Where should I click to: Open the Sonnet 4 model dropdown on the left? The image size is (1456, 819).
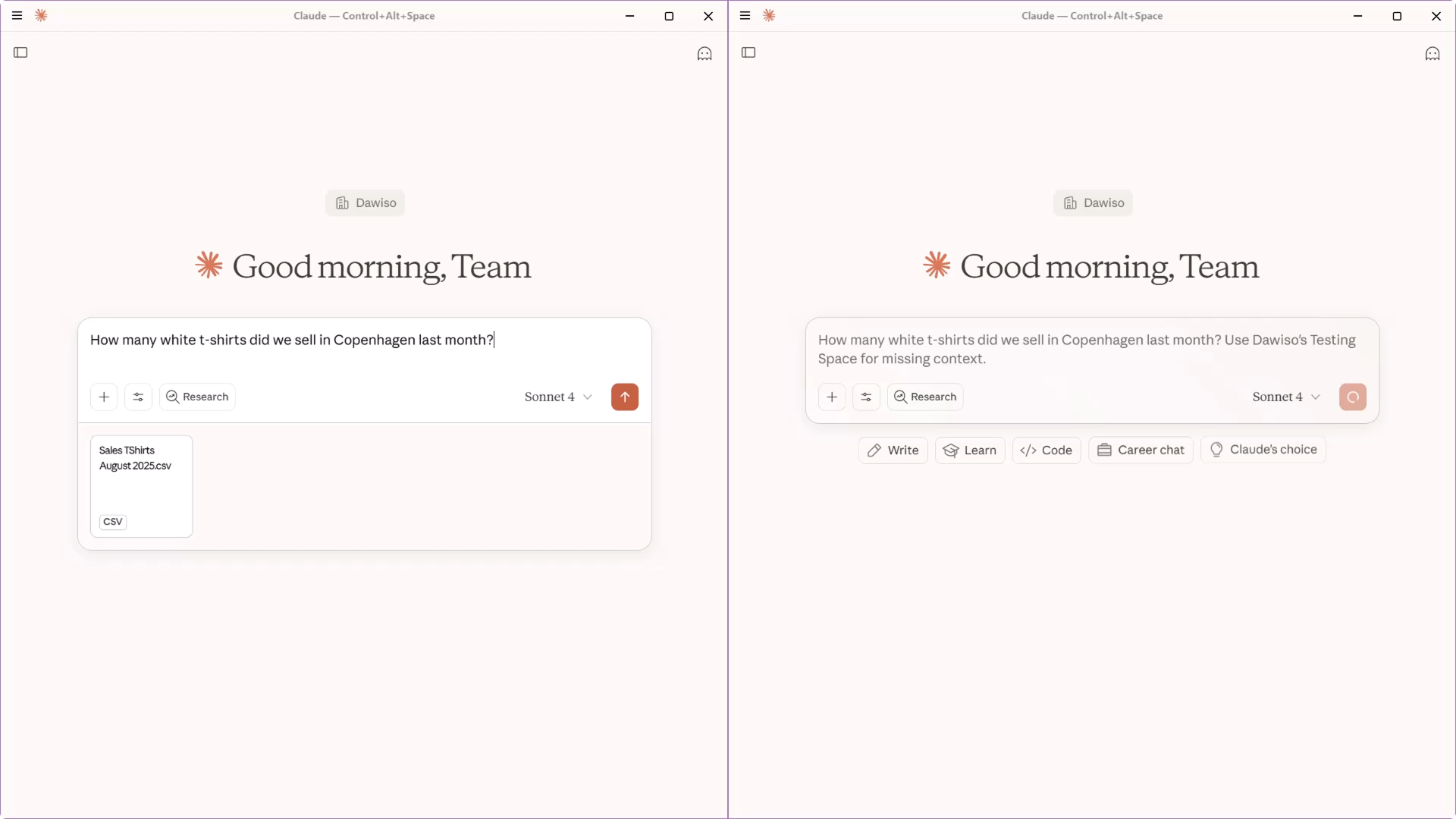pos(558,397)
